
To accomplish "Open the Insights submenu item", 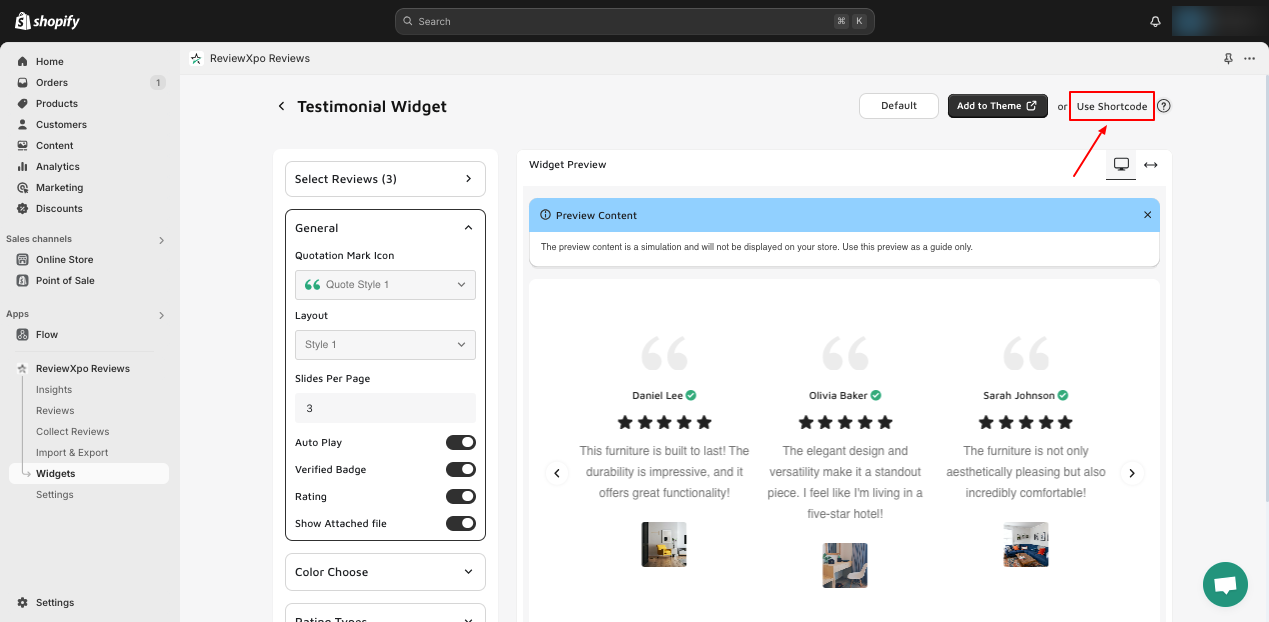I will [54, 390].
